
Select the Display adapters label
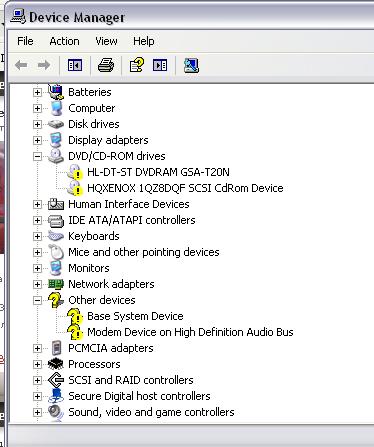coord(108,140)
